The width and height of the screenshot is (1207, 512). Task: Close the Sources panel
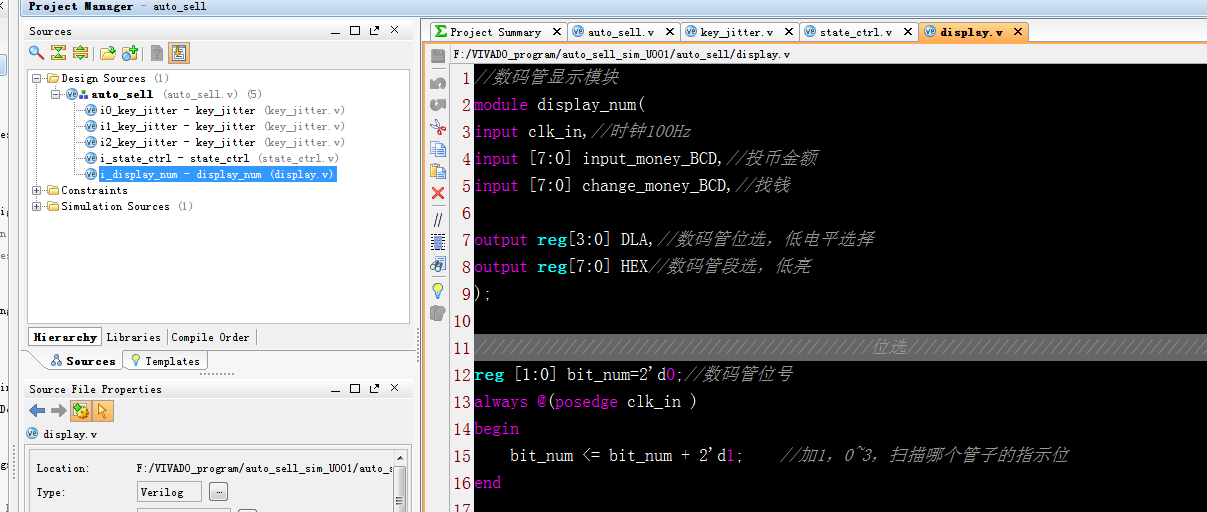tap(394, 31)
